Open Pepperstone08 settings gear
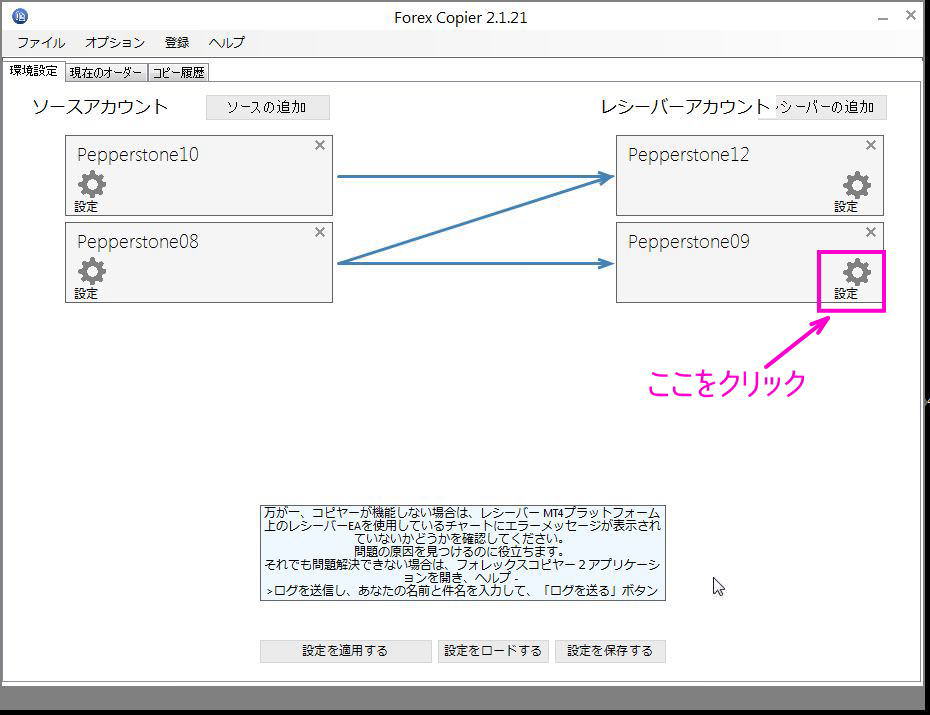 coord(89,272)
